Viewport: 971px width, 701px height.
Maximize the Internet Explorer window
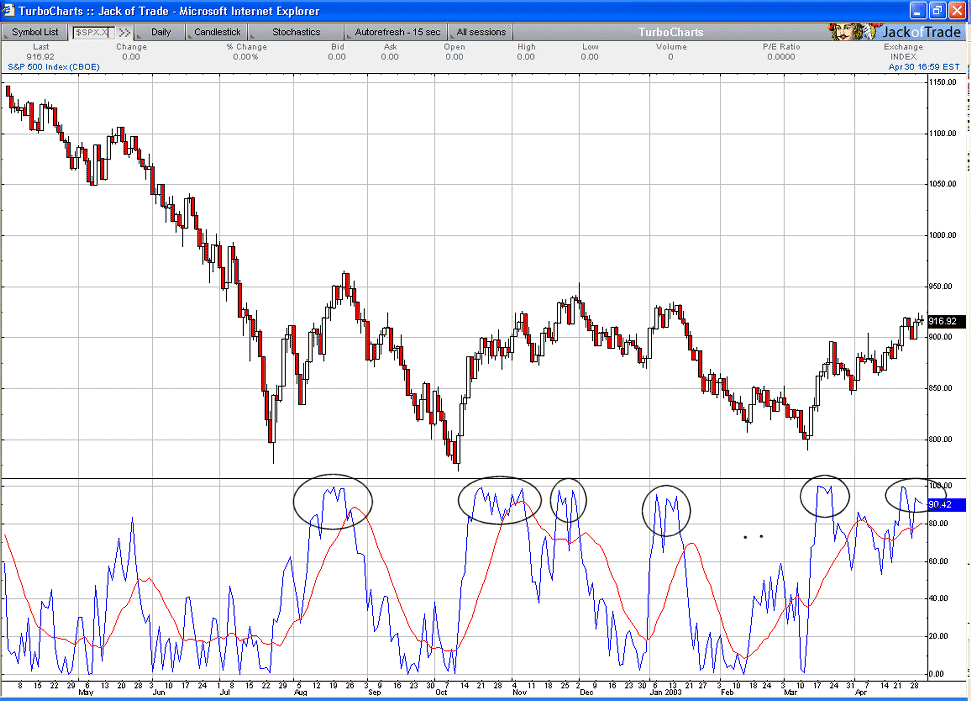(x=937, y=11)
